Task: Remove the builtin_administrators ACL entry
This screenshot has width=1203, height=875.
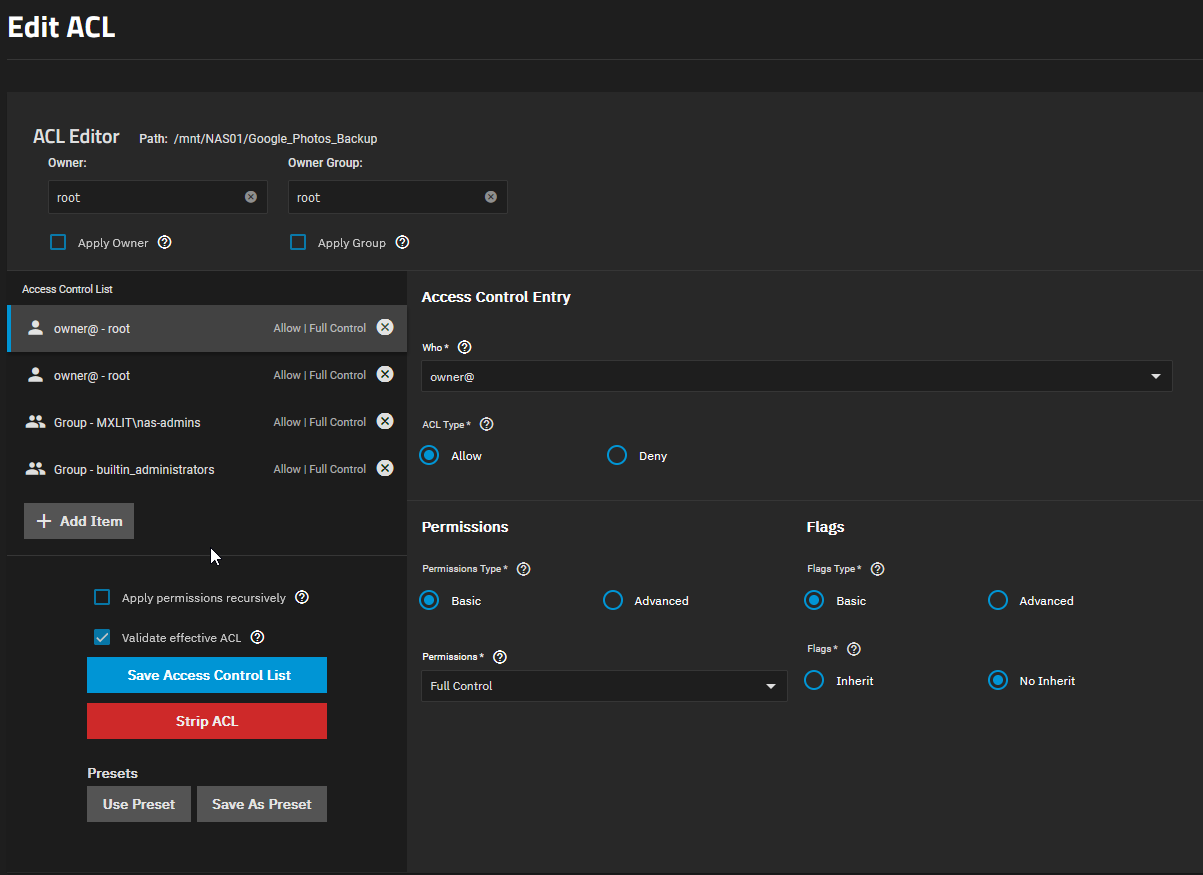Action: pyautogui.click(x=385, y=468)
